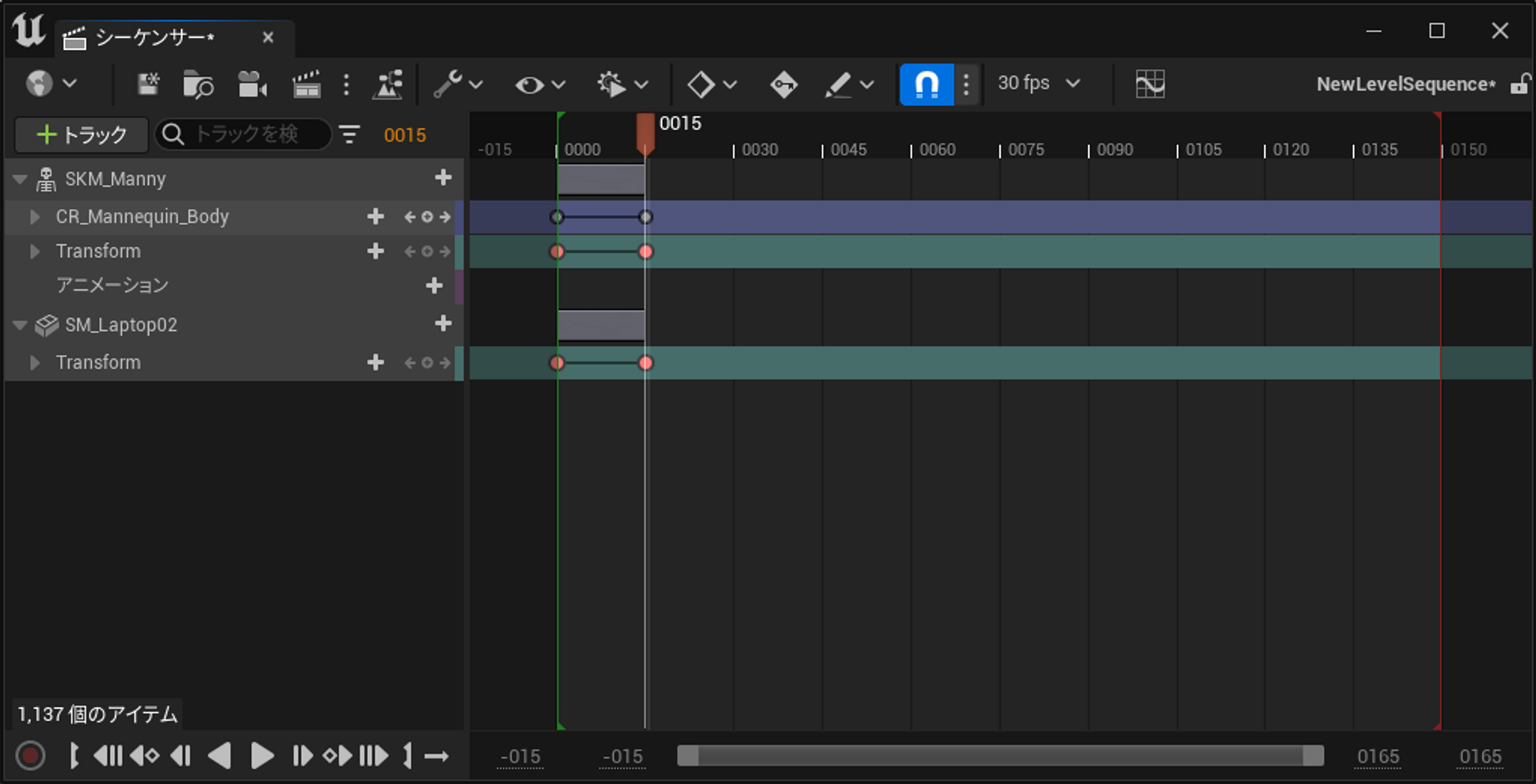The image size is (1536, 784).
Task: Click the NewLevelSequence breadcrumb name
Action: click(1405, 84)
